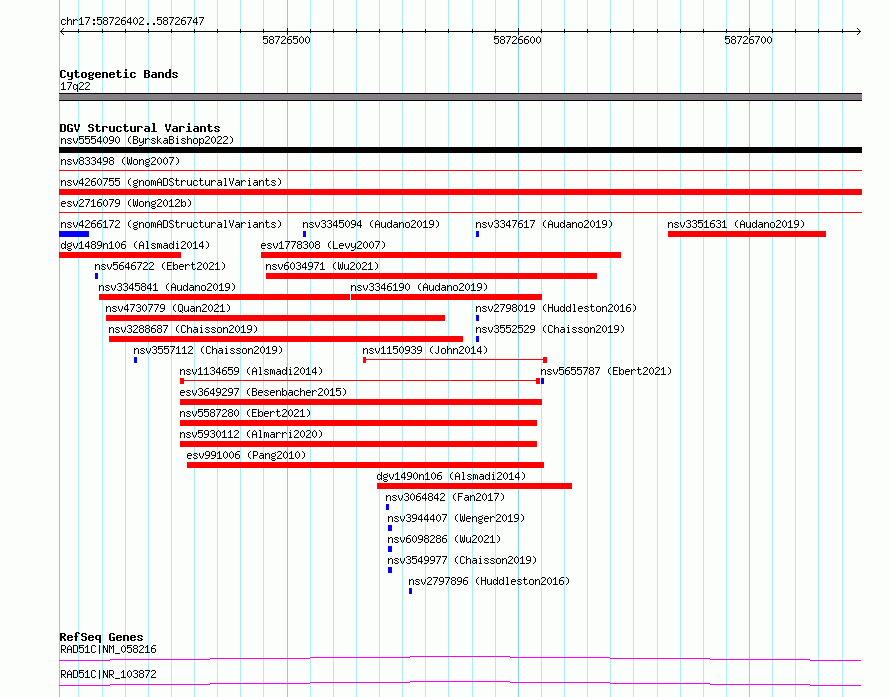Open RAD51C|NM_058216 gene label

click(x=108, y=649)
